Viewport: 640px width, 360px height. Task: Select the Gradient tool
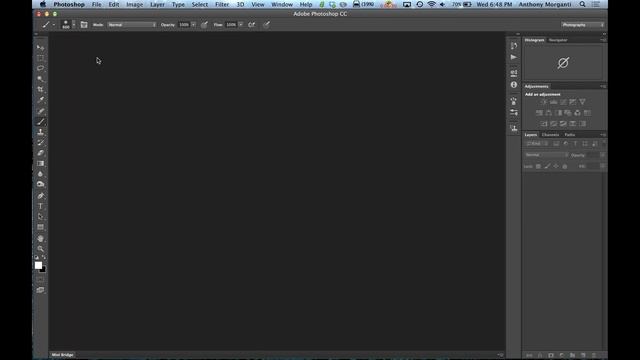coord(40,163)
